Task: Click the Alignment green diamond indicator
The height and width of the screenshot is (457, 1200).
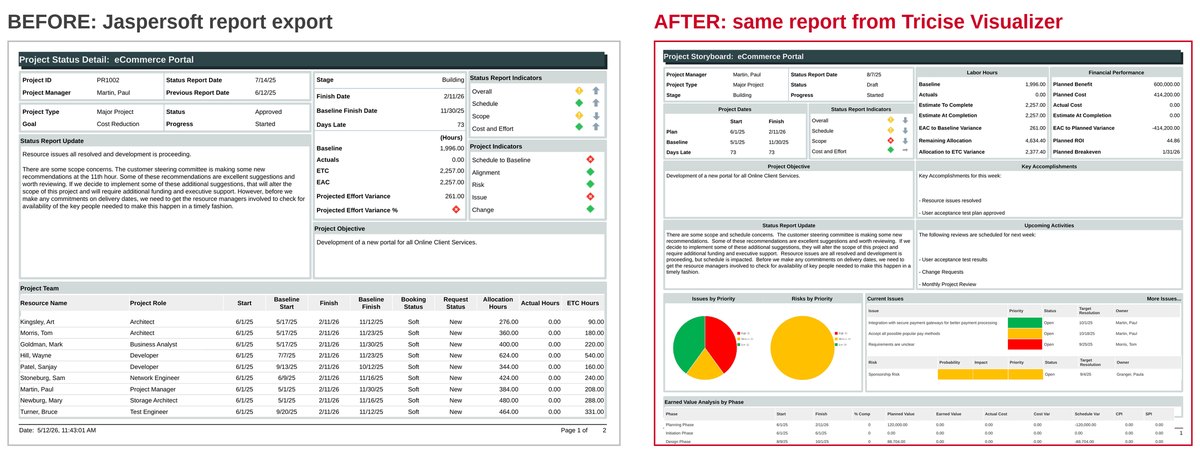Action: coord(590,172)
